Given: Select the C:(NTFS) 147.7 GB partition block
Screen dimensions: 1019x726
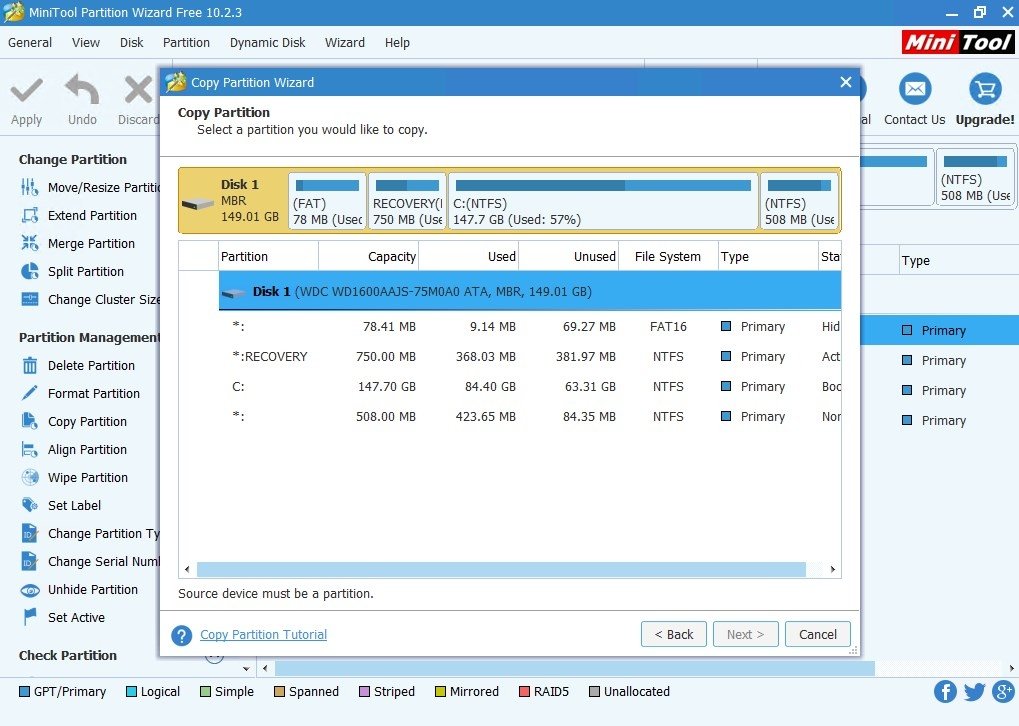Looking at the screenshot, I should pos(604,201).
